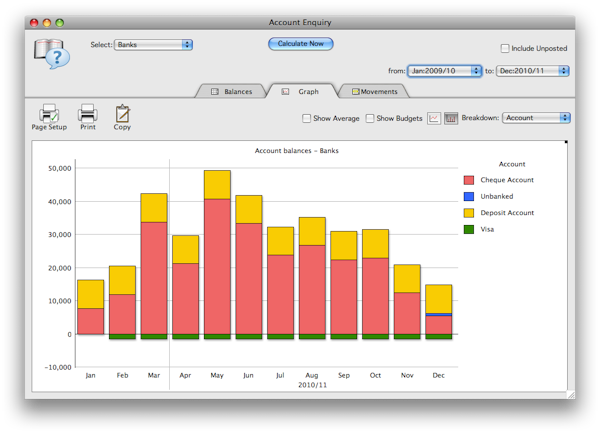The height and width of the screenshot is (433, 600).
Task: Click the Print icon
Action: point(88,113)
